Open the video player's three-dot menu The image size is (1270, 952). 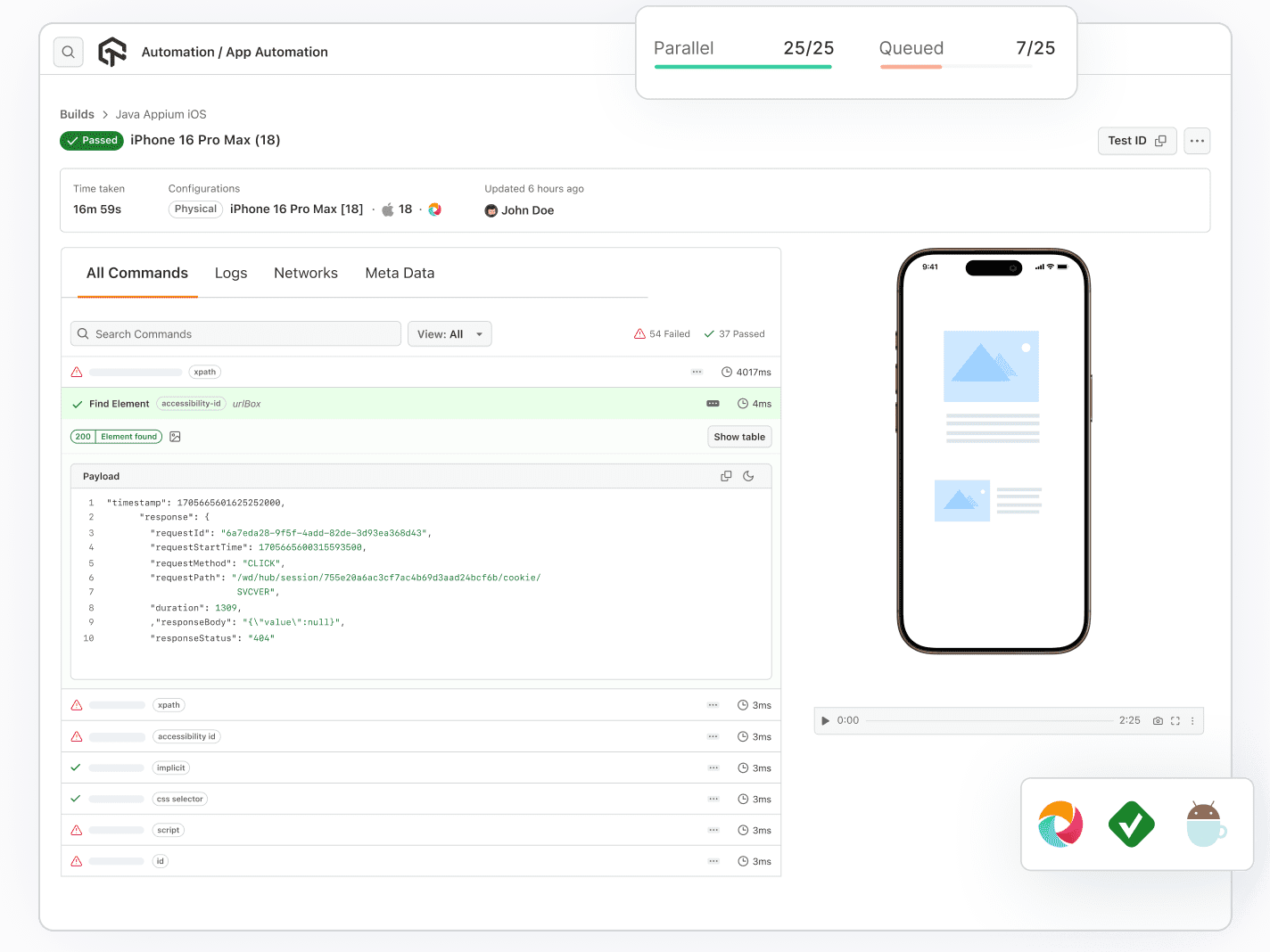[x=1192, y=720]
